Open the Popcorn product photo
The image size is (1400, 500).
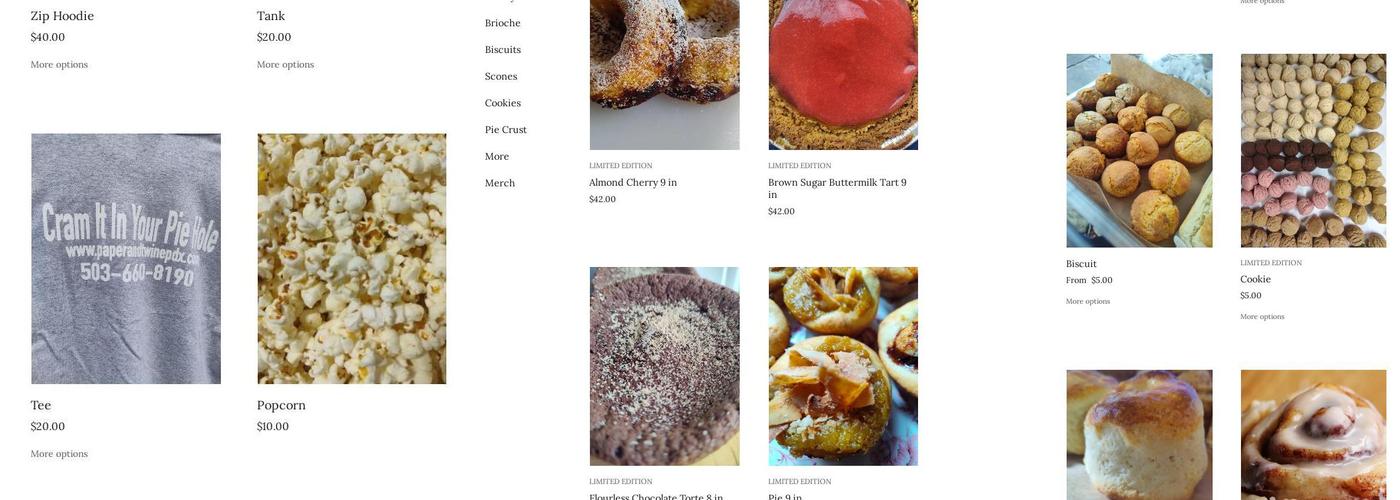(352, 259)
